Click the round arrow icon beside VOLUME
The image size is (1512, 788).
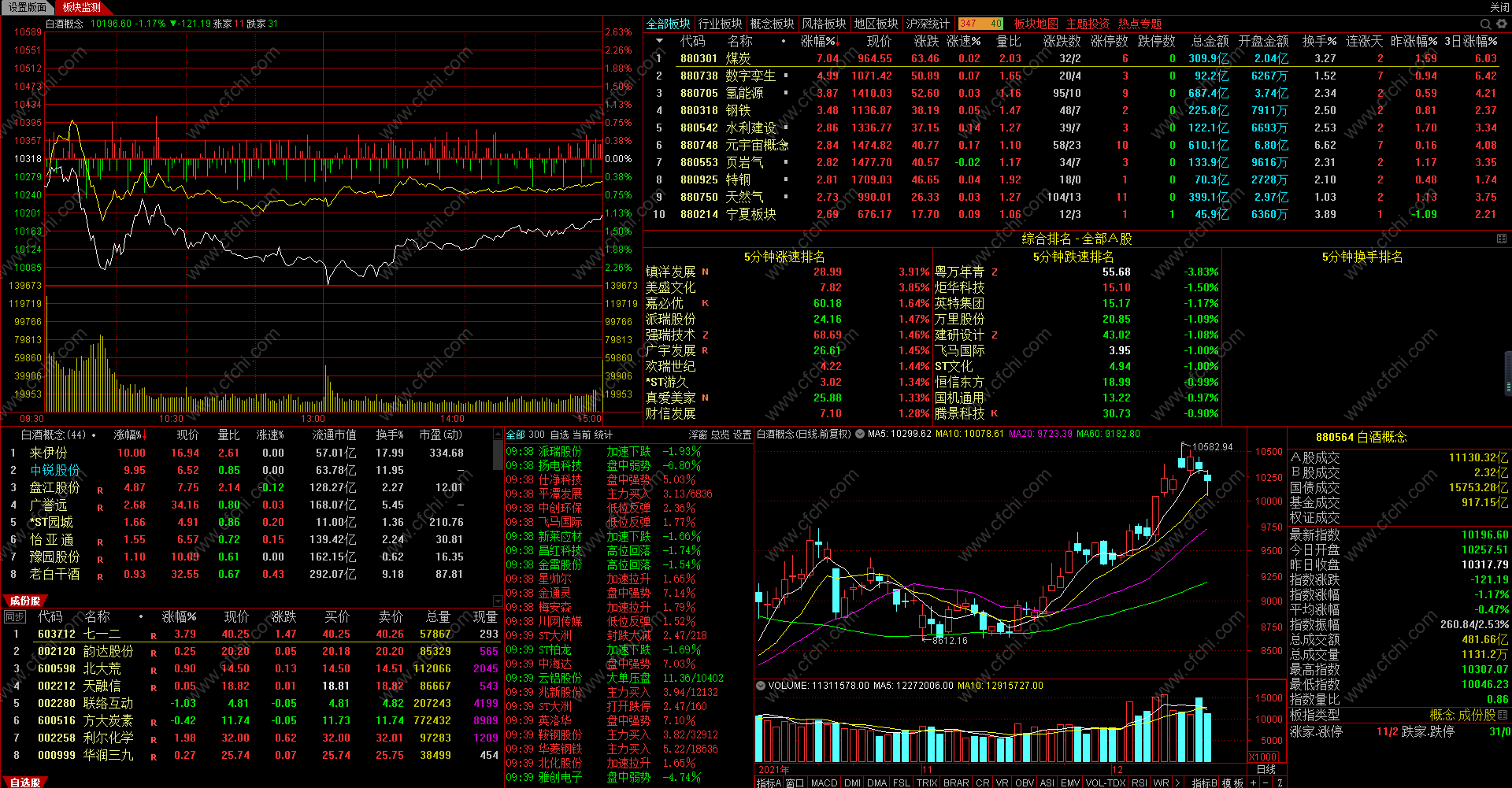pos(762,686)
